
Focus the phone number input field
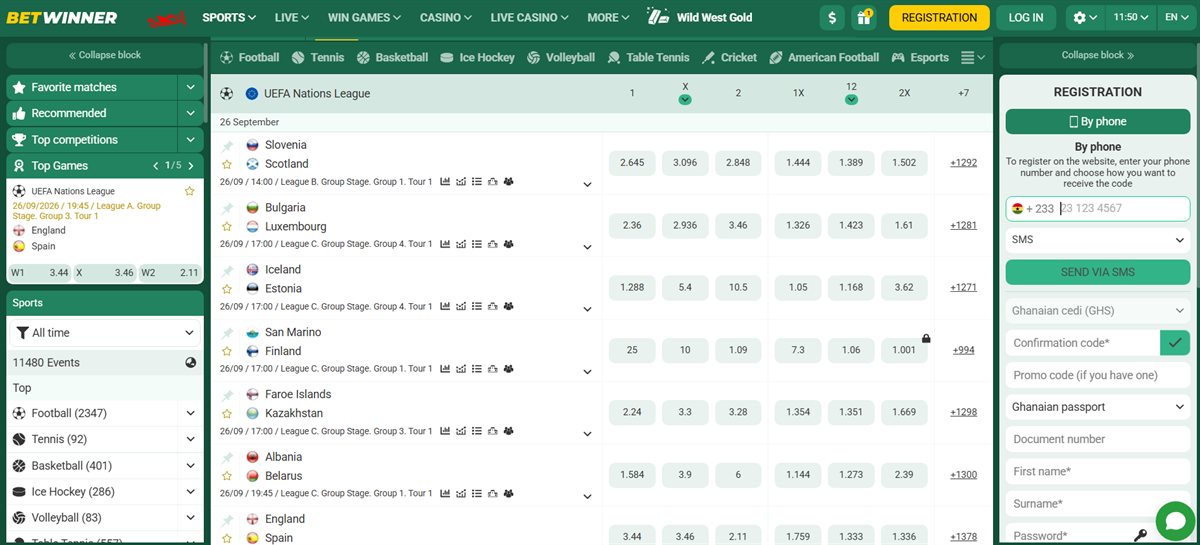click(x=1123, y=209)
